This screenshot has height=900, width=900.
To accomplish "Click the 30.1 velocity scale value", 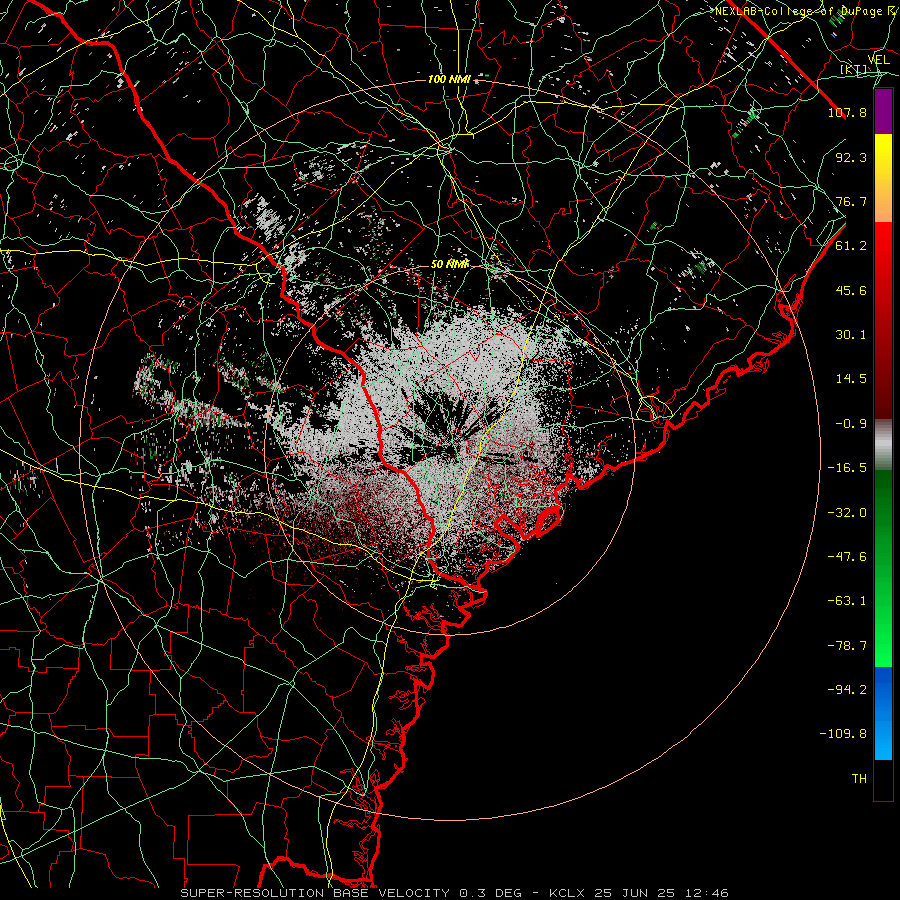I will 851,335.
